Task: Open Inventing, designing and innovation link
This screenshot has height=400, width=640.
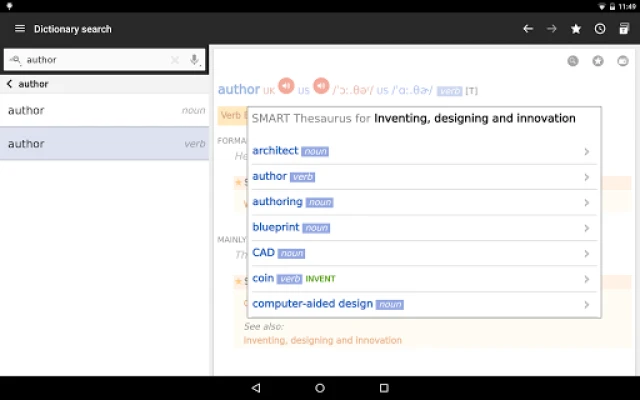Action: pos(322,340)
